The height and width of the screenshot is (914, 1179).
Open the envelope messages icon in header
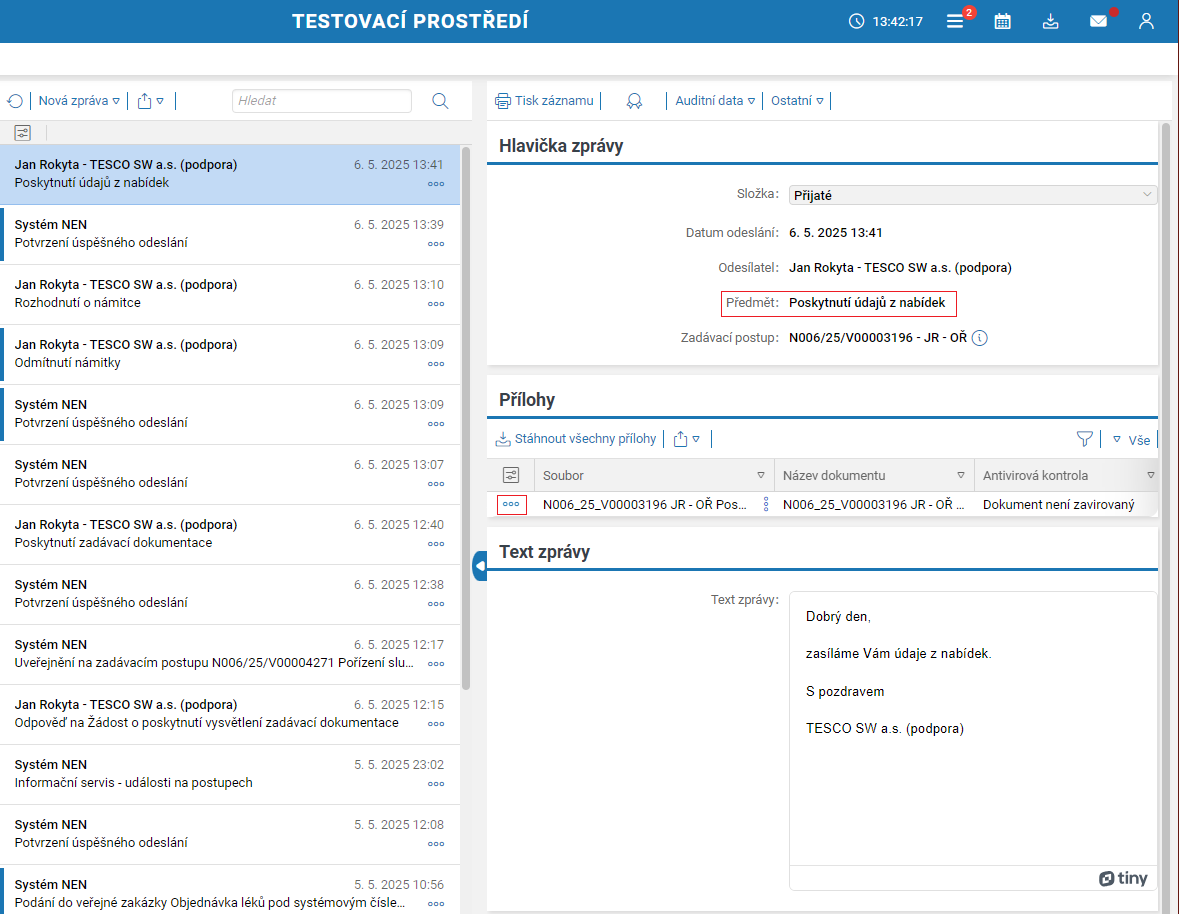[1098, 21]
